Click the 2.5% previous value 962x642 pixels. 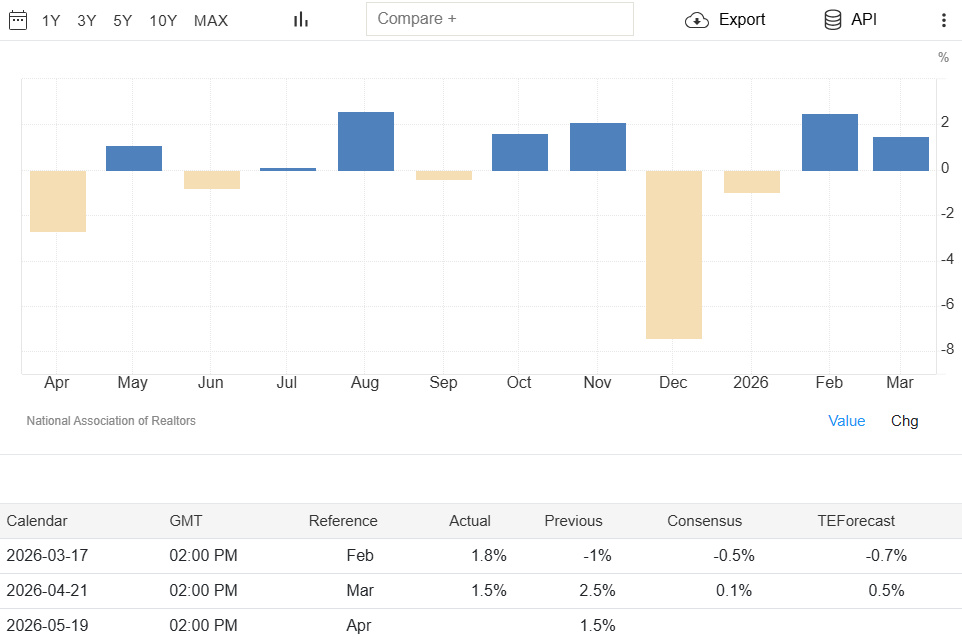tap(598, 591)
